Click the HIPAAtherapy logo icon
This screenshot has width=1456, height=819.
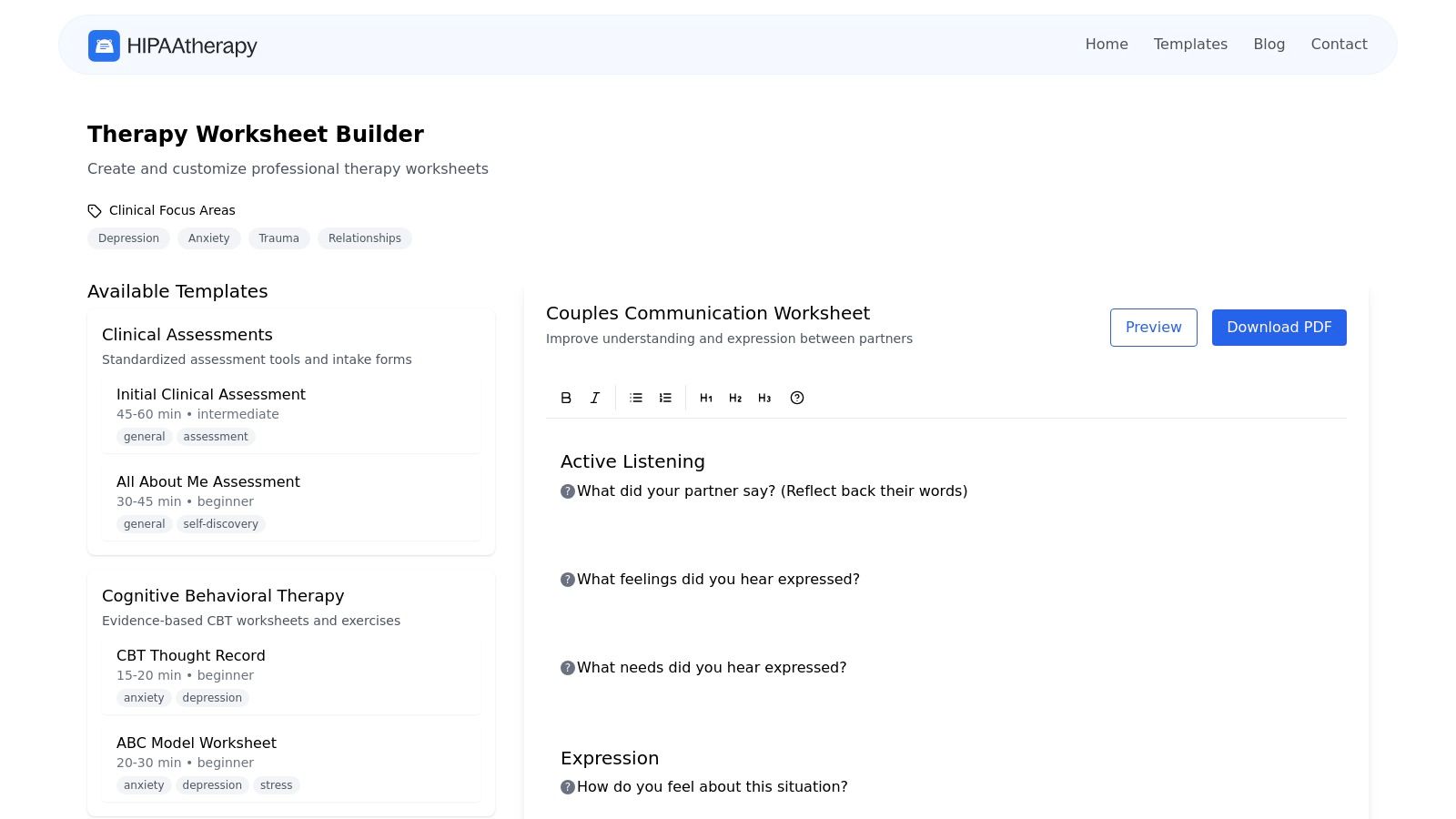click(104, 45)
